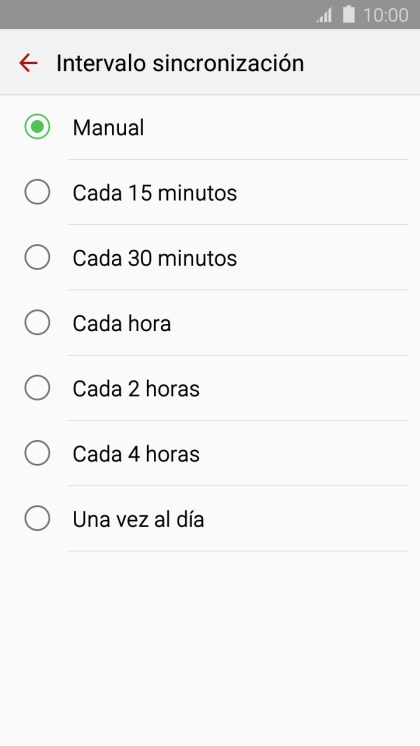Select the green Manual radio circle
The image size is (420, 746).
(37, 127)
